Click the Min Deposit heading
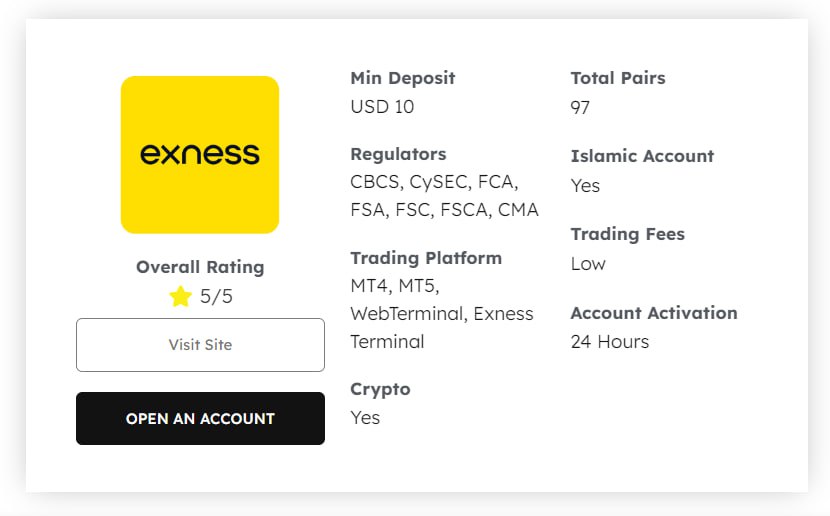 (x=402, y=78)
